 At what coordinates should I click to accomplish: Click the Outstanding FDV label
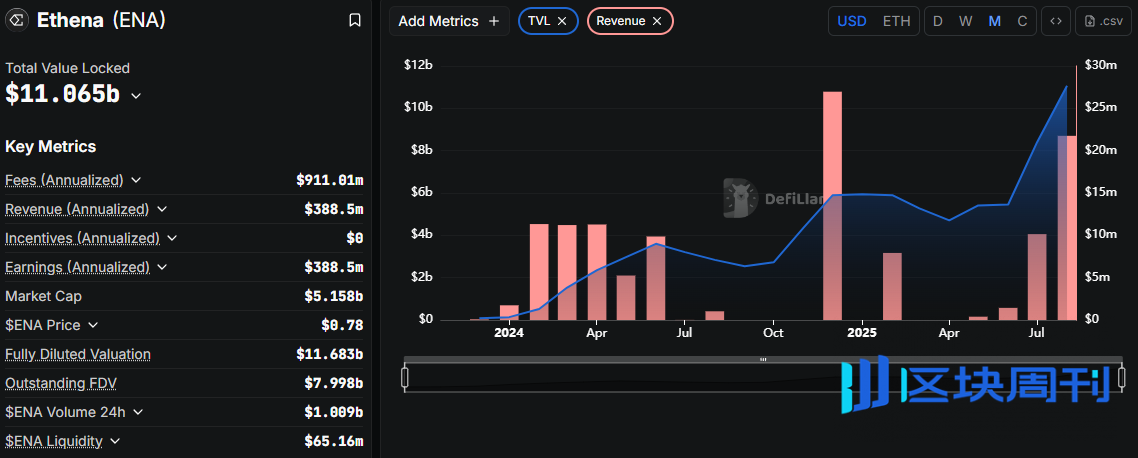click(x=61, y=383)
